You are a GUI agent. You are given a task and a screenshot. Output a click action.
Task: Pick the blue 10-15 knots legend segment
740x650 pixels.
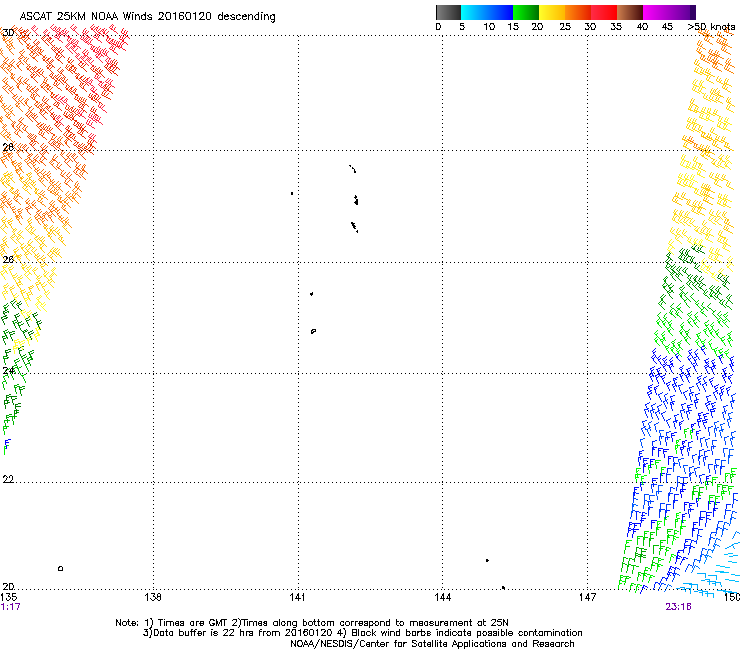click(x=500, y=12)
